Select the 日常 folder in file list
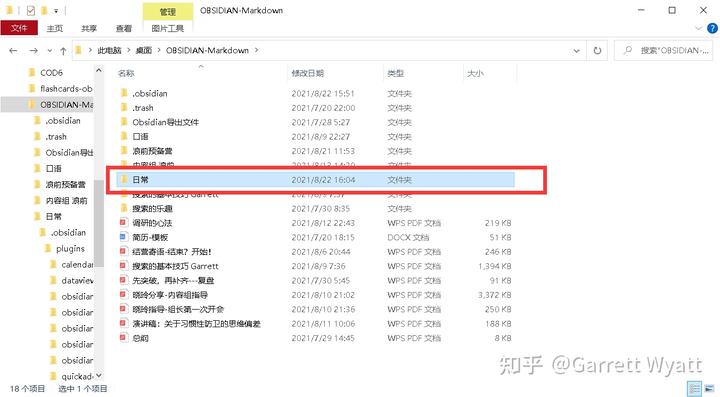Image resolution: width=720 pixels, height=397 pixels. [x=315, y=180]
